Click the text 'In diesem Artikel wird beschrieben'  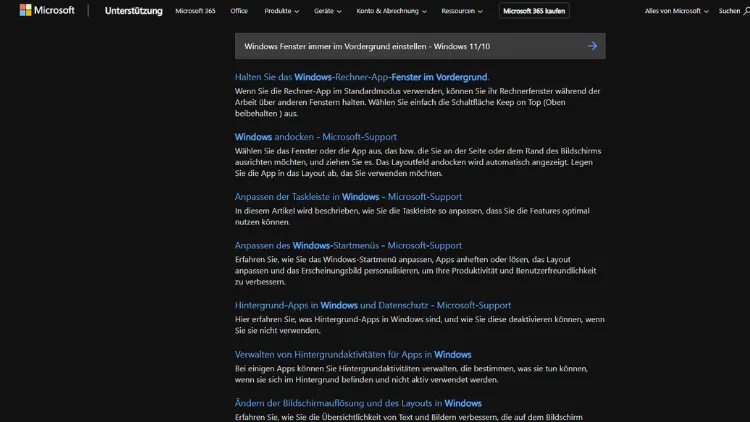[x=296, y=211]
